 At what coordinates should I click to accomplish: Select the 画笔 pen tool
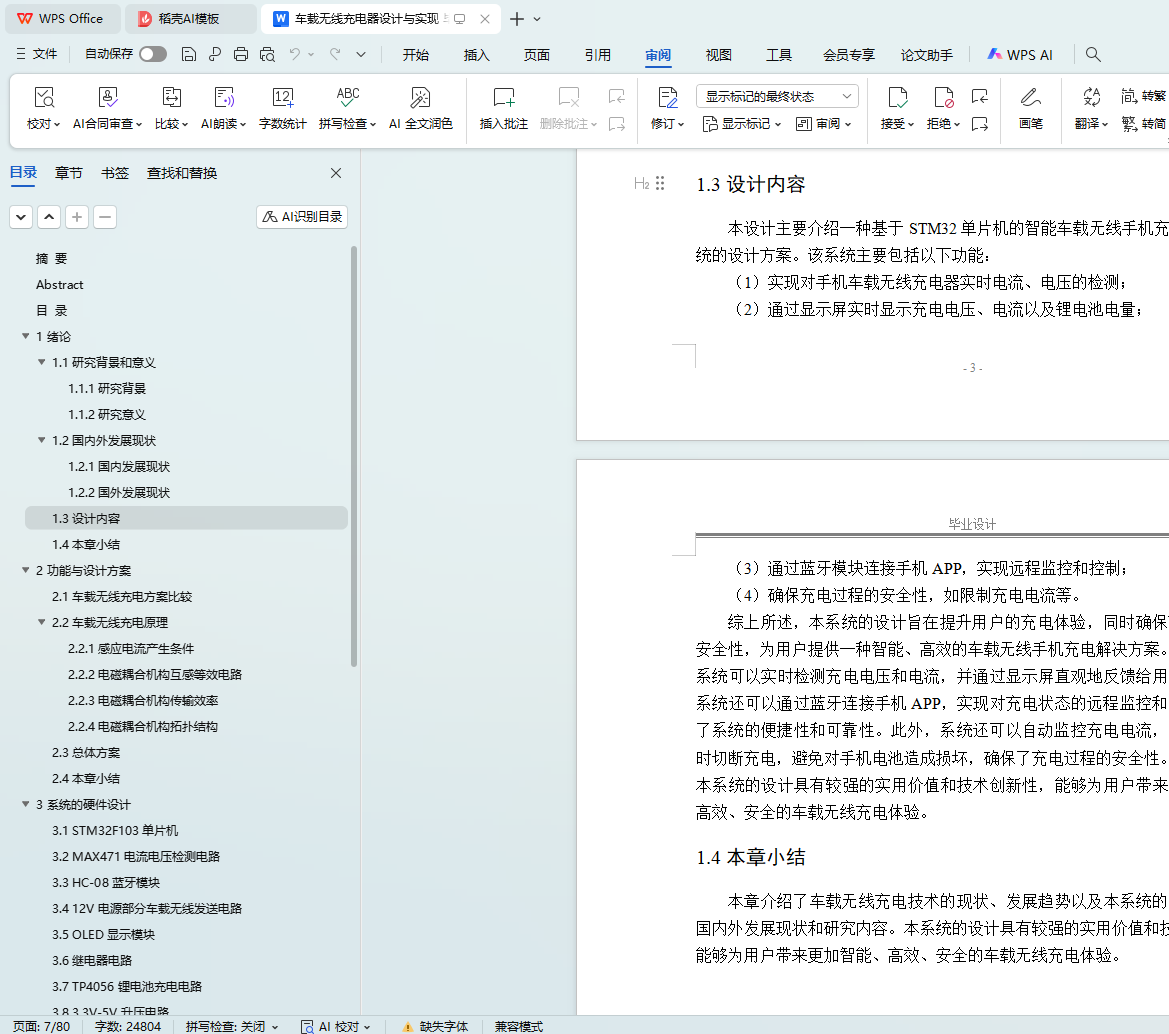[x=1030, y=98]
